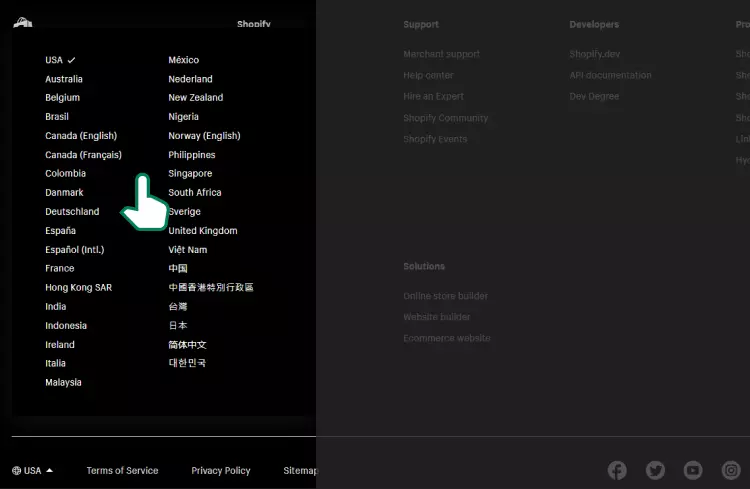Open the Terms of Service link
The height and width of the screenshot is (489, 750).
click(122, 471)
